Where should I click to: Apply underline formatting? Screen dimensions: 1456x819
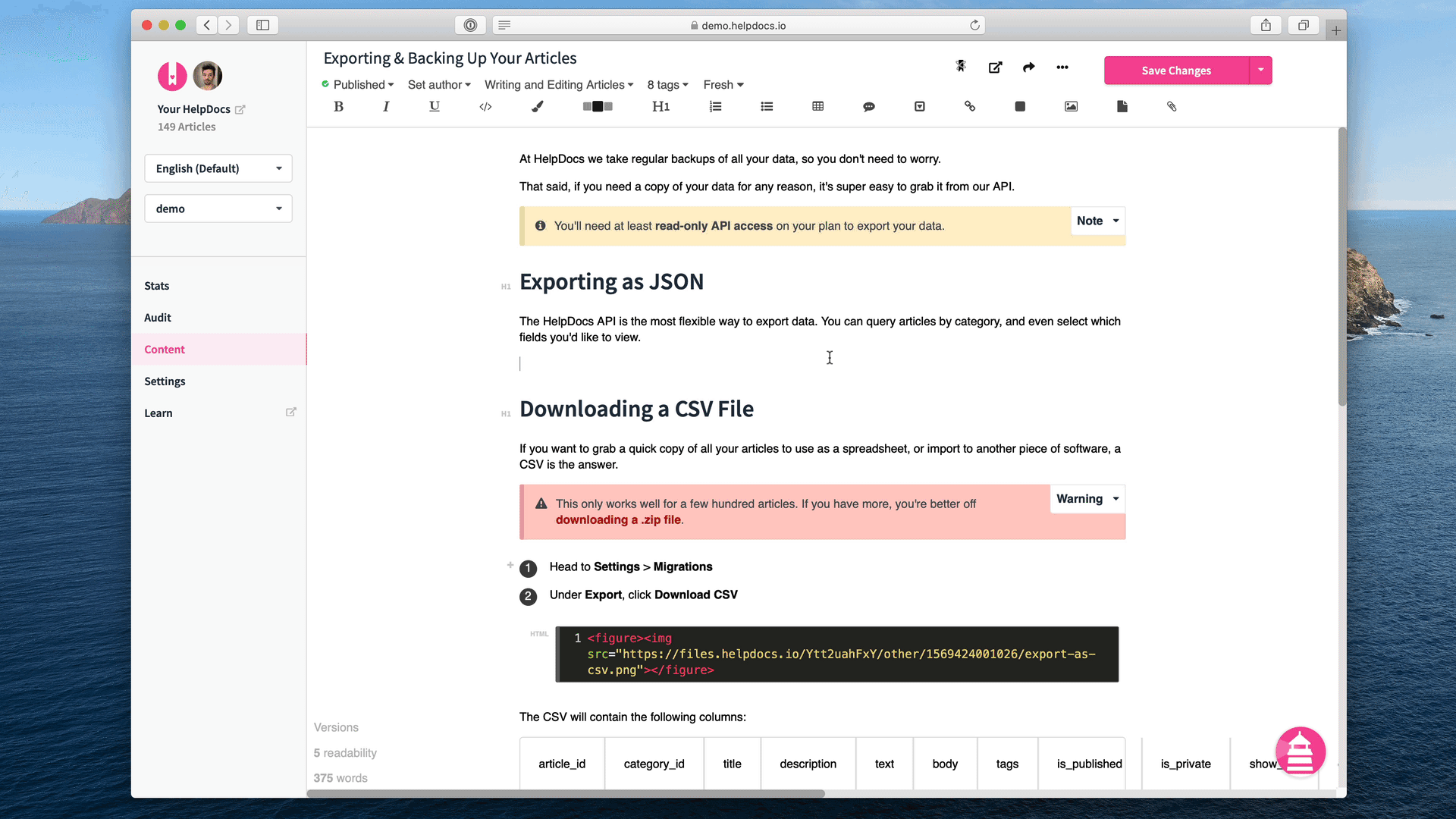pos(435,107)
